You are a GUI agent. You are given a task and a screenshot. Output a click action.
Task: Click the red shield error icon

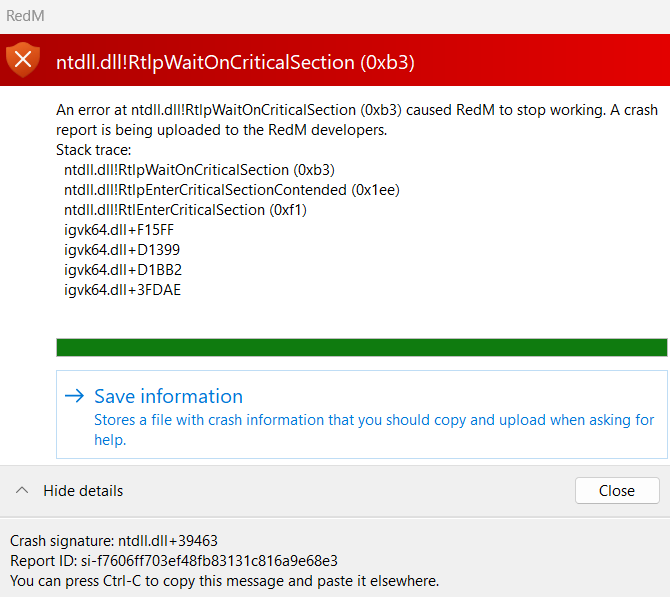click(23, 59)
